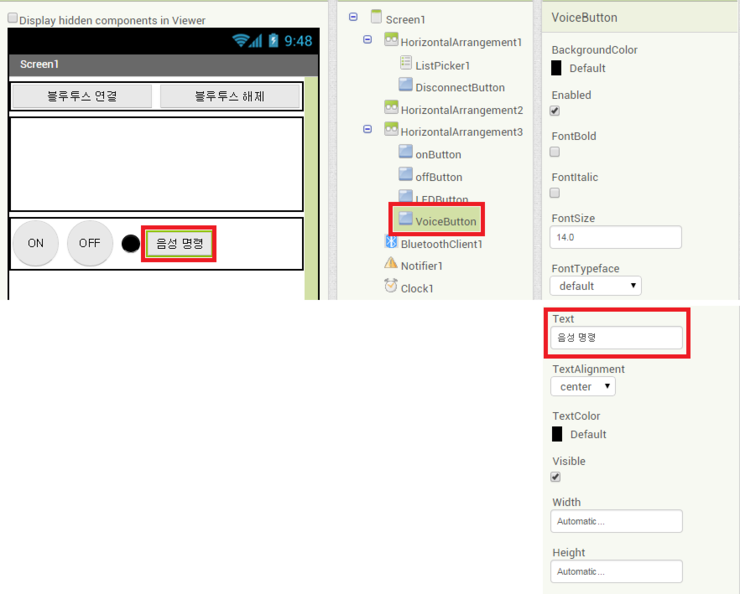Click the 9:48 clock in the phone preview
This screenshot has height=594, width=740.
point(298,41)
